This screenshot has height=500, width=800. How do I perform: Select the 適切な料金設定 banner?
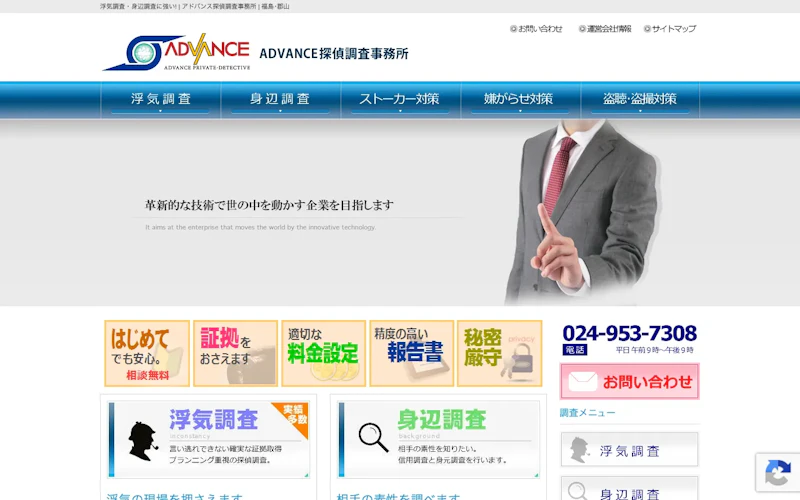click(323, 353)
